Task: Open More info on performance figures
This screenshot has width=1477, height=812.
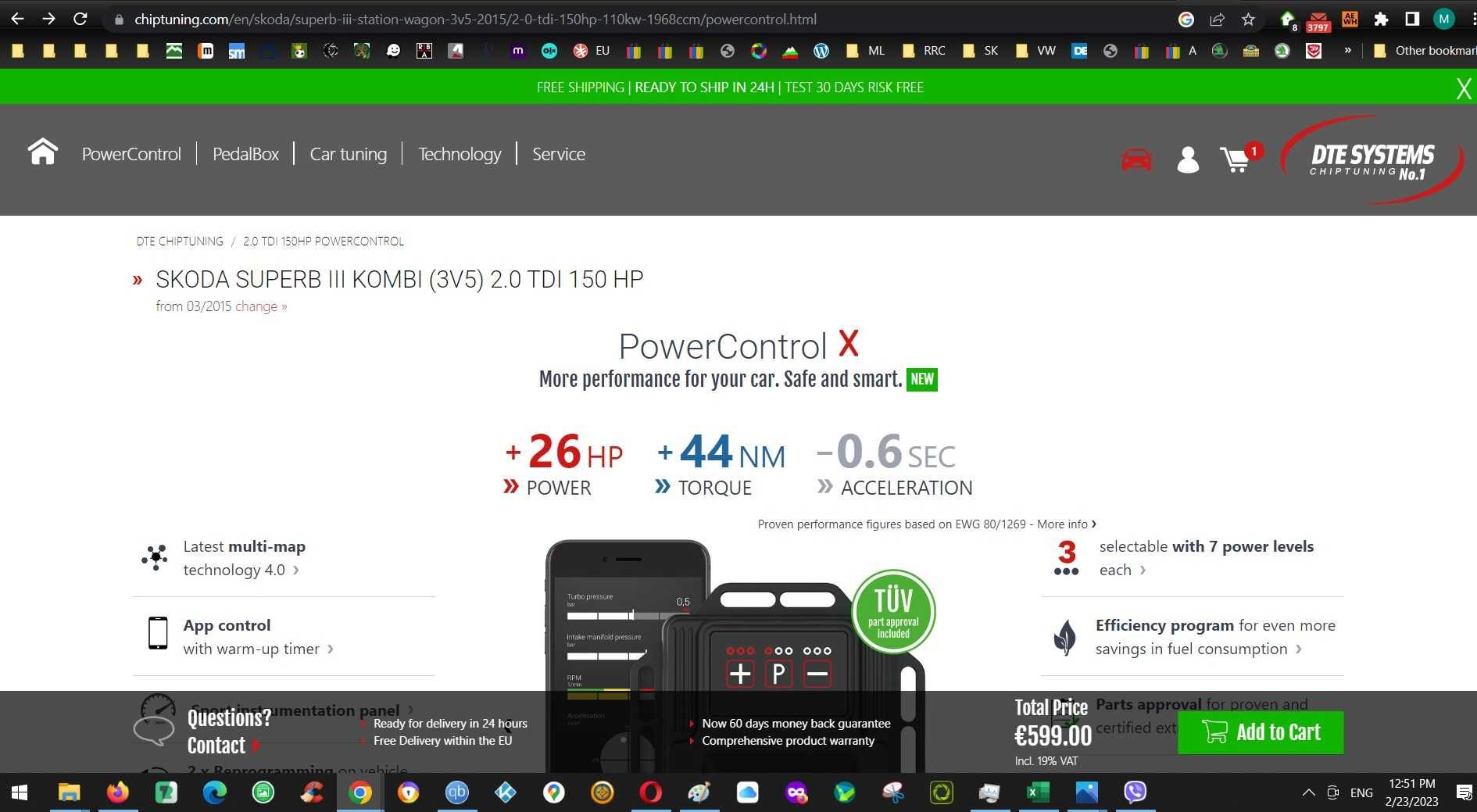Action: (1066, 524)
